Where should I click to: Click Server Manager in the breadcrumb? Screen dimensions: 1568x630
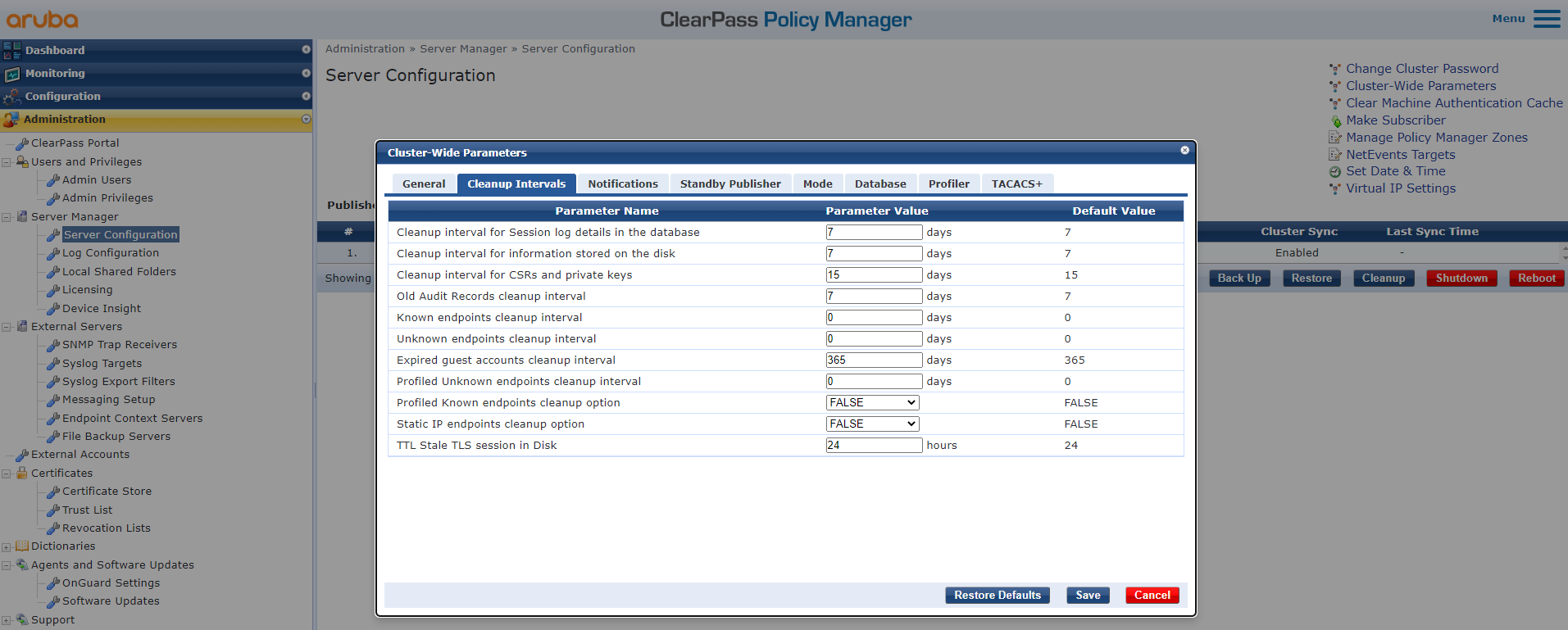pyautogui.click(x=463, y=49)
